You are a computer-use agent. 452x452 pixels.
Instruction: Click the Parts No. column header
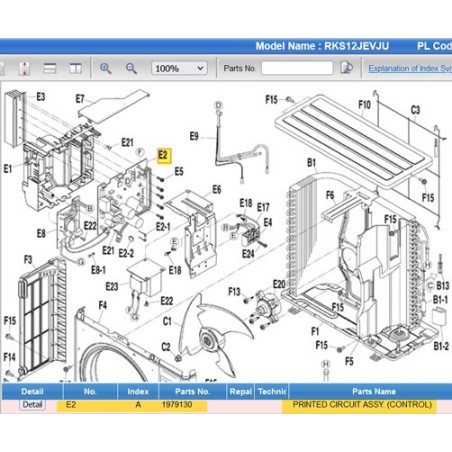point(193,391)
